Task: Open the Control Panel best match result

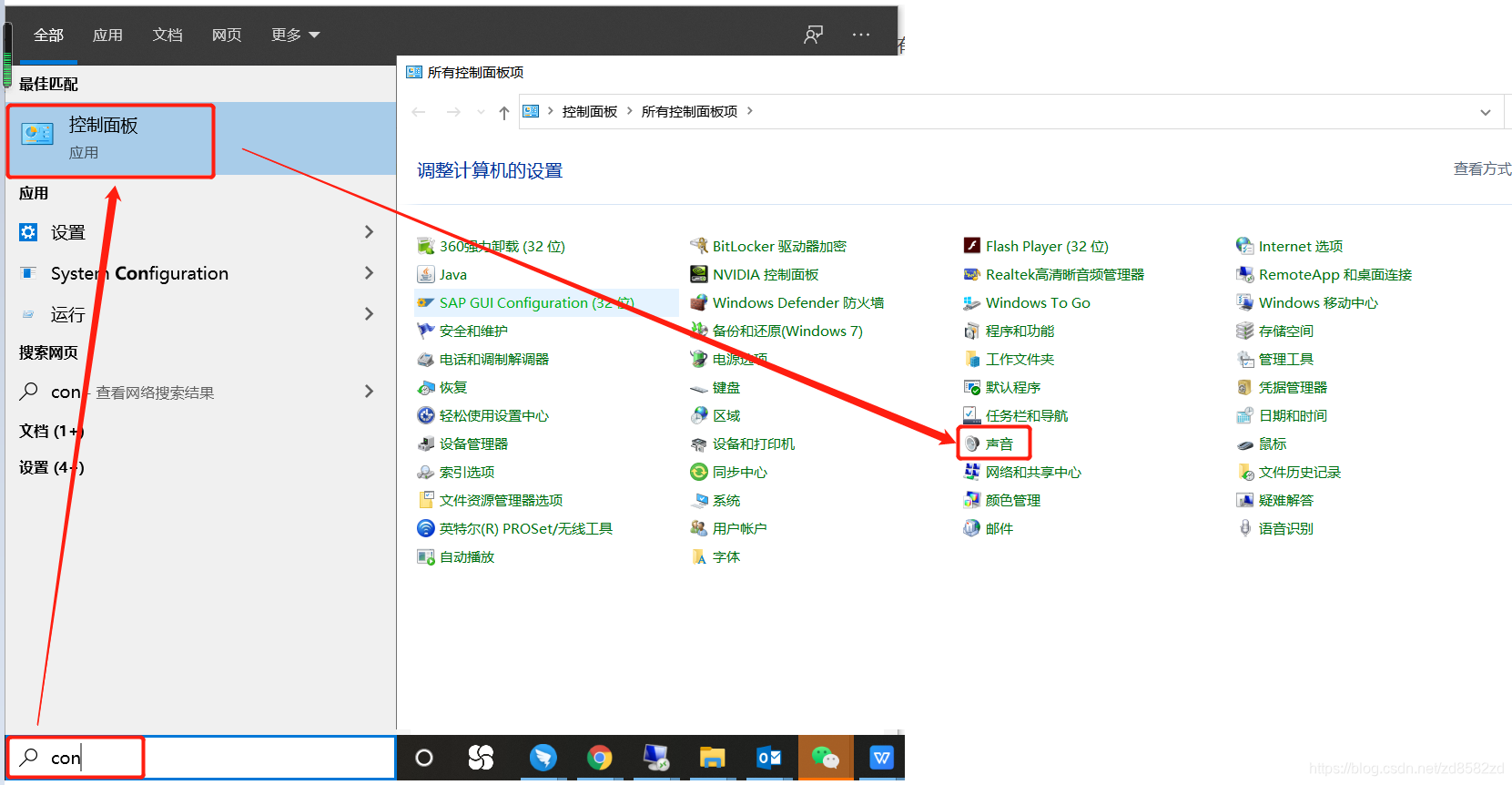Action: click(200, 138)
